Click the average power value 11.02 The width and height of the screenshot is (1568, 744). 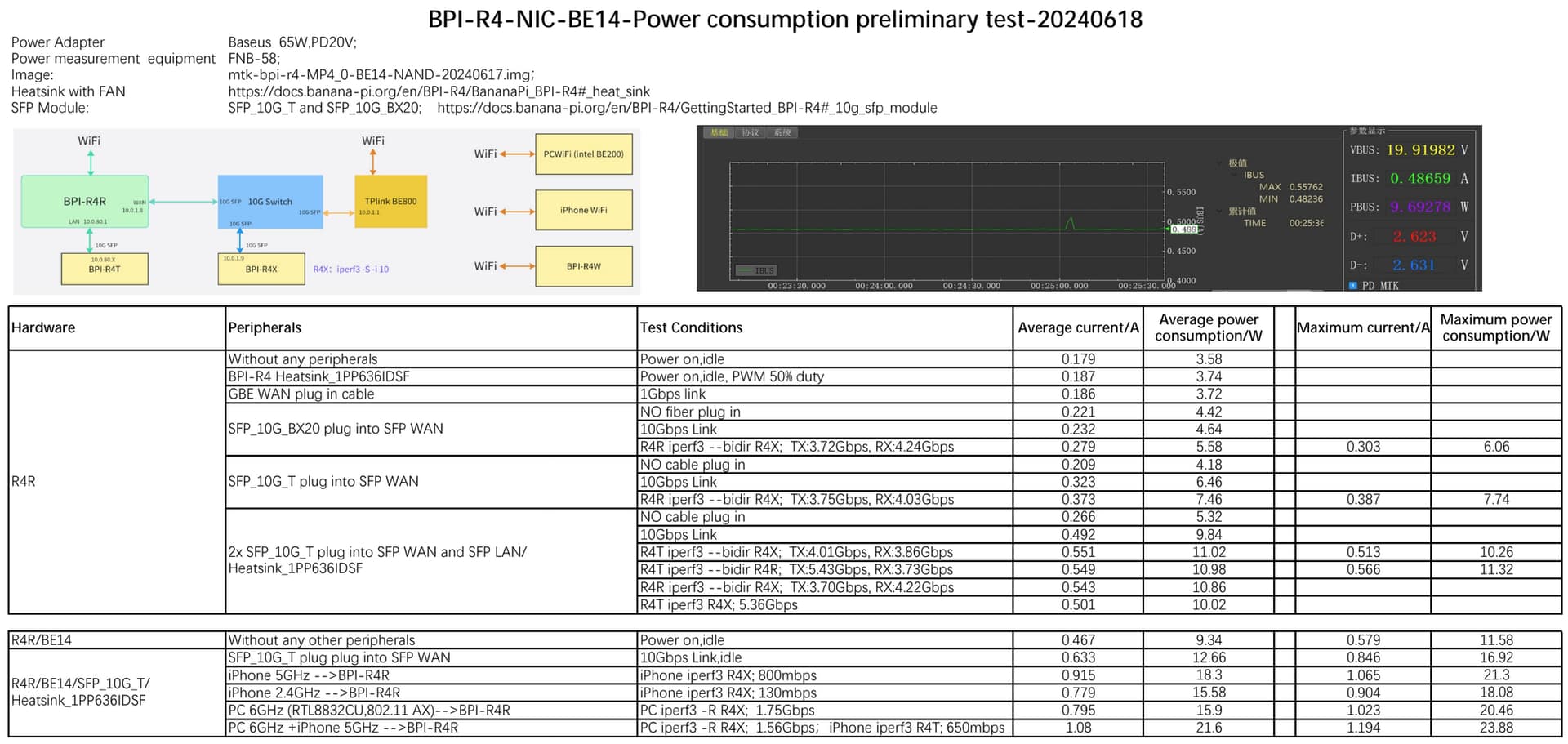click(1209, 552)
